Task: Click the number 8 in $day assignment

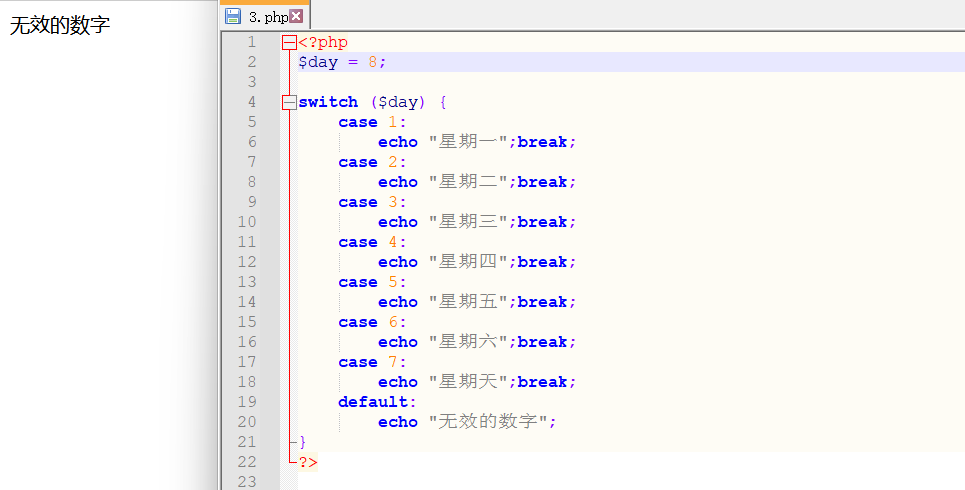Action: click(x=372, y=62)
